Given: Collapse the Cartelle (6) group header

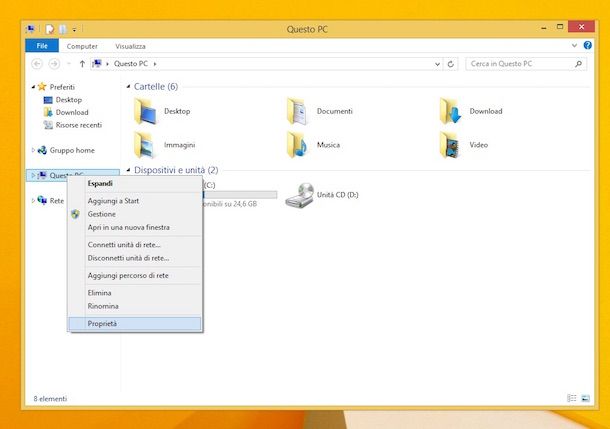Looking at the screenshot, I should [x=127, y=87].
